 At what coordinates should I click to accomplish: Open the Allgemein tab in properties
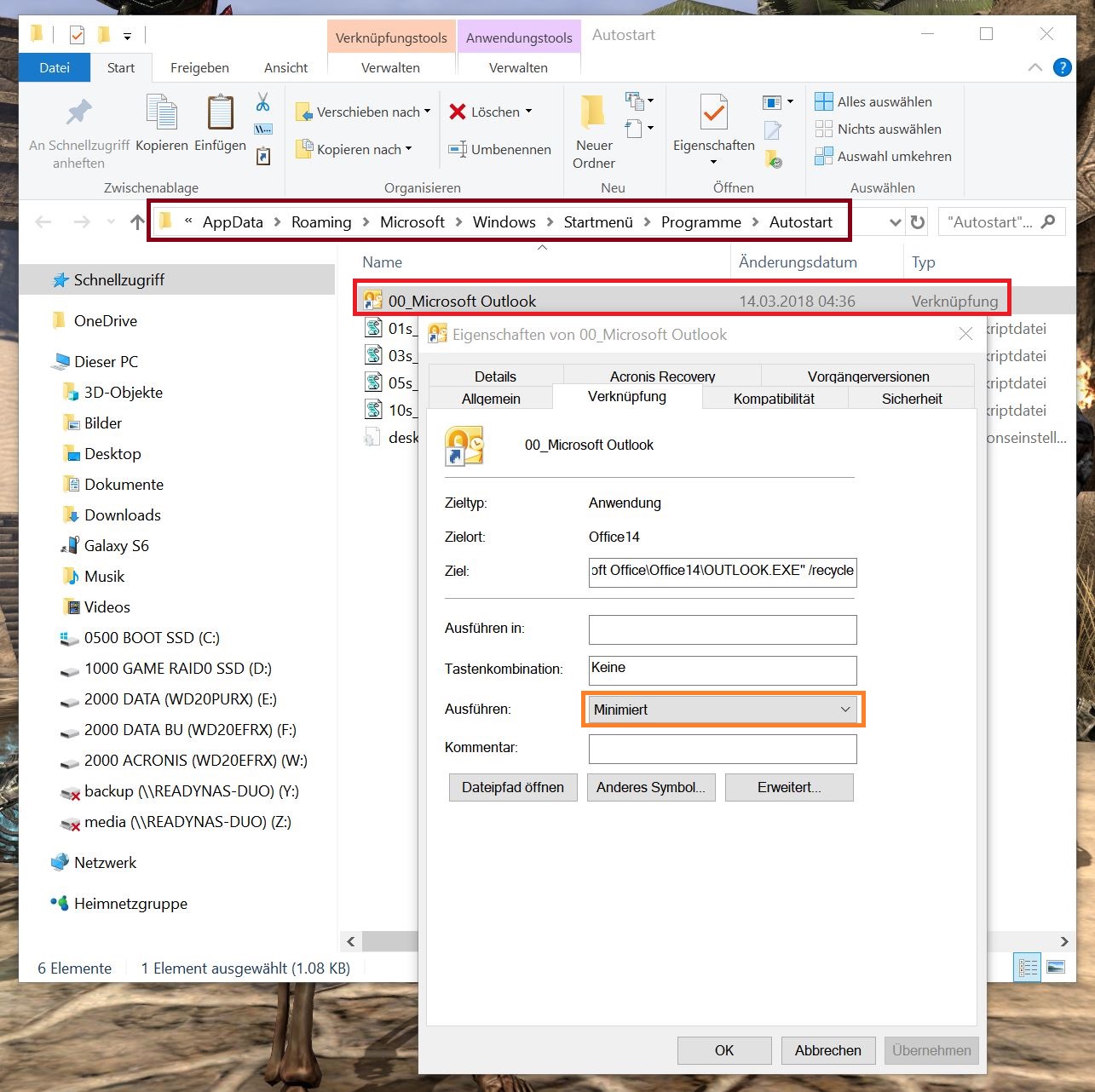tap(491, 398)
